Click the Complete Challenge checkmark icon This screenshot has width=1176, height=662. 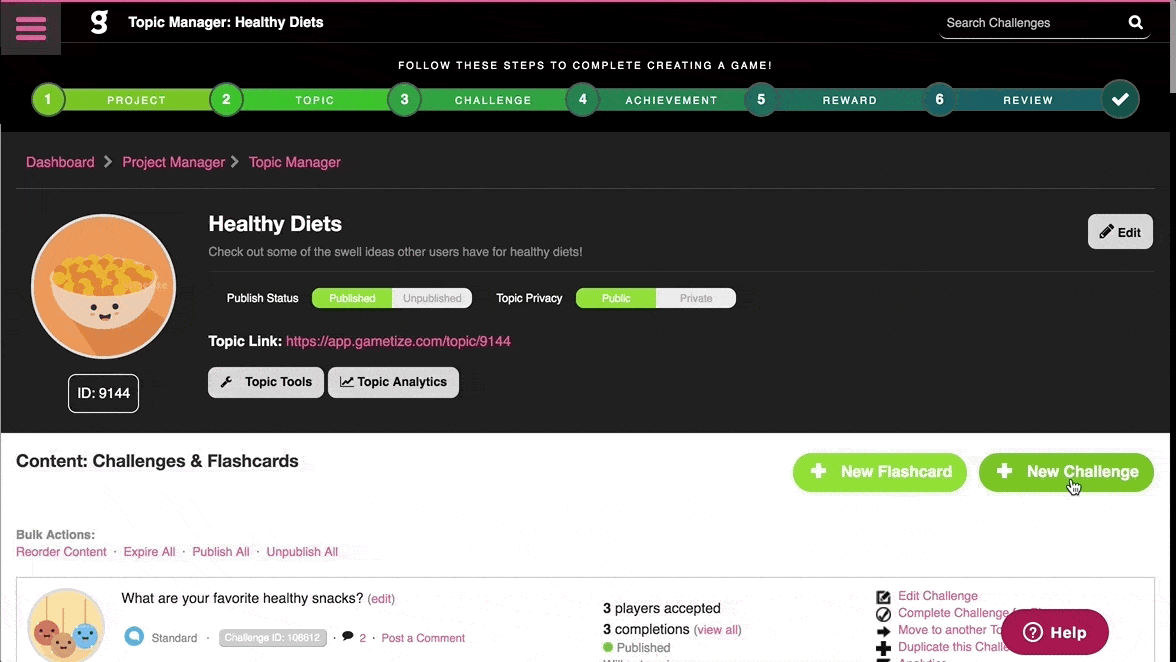884,614
